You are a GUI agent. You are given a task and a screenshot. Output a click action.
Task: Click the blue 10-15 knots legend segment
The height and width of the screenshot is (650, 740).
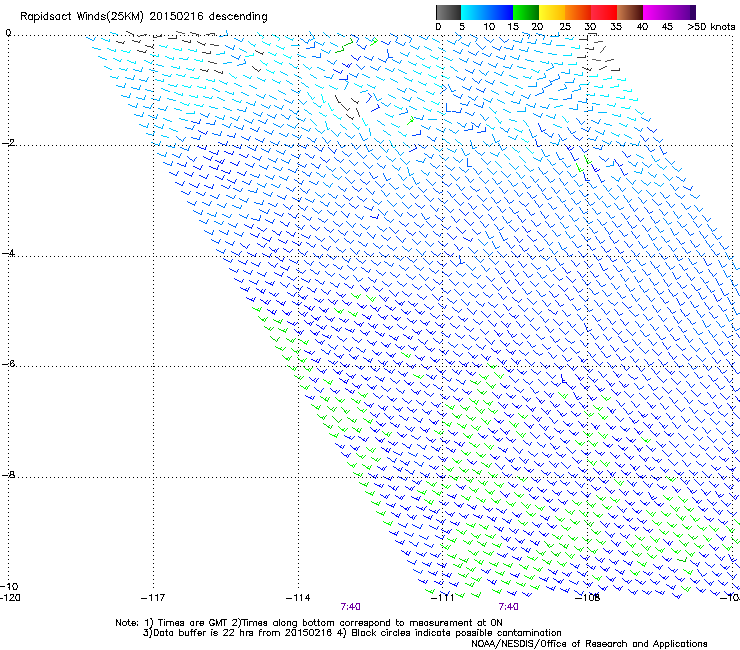pos(500,12)
